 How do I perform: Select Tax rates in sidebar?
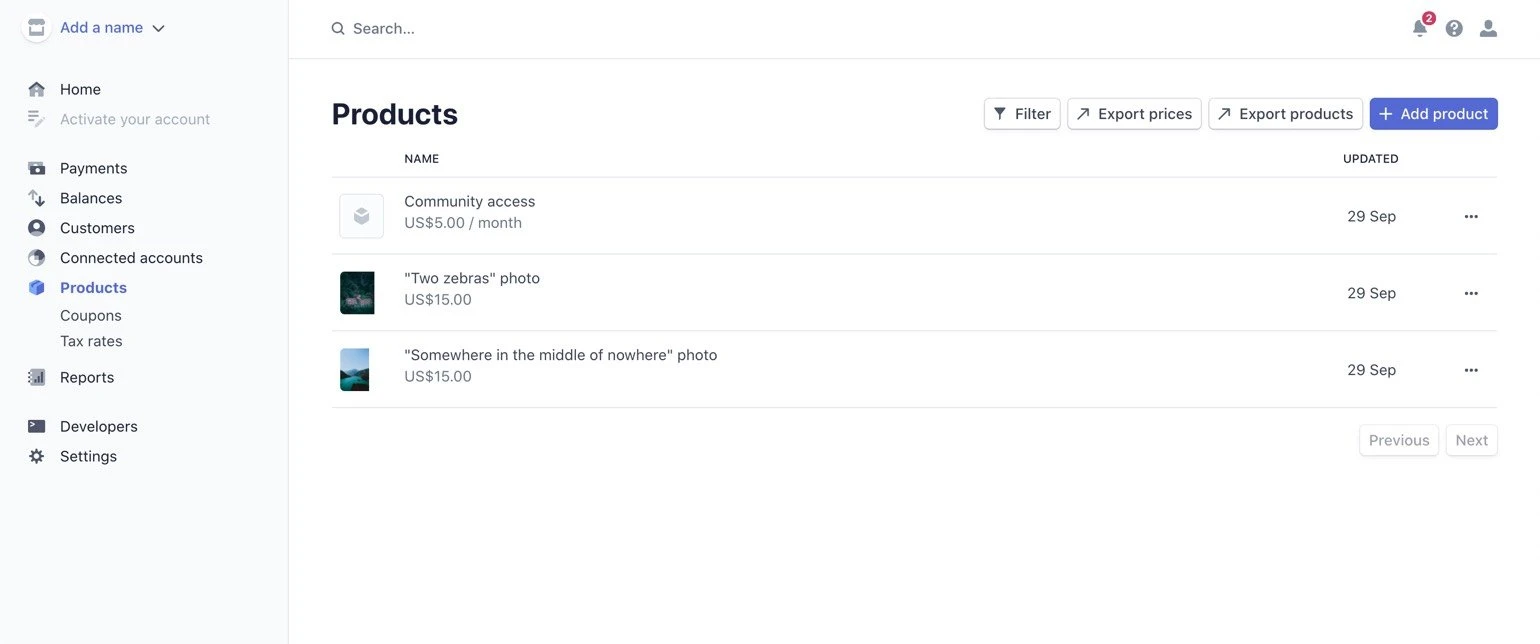[x=91, y=341]
